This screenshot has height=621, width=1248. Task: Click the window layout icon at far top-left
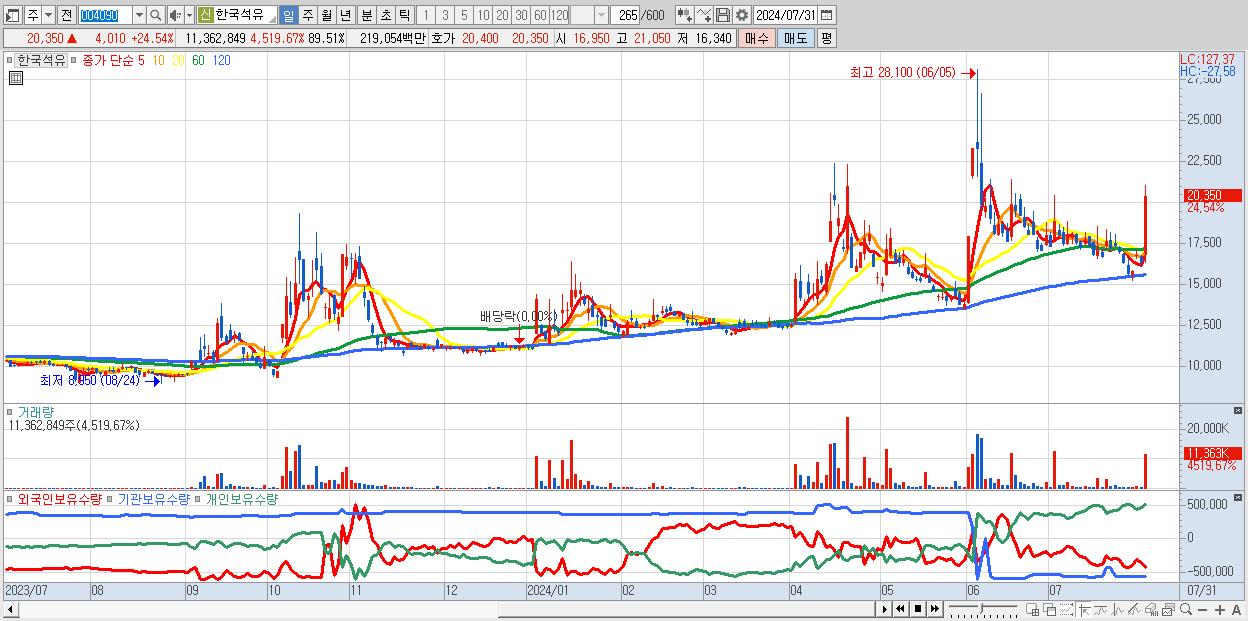point(11,15)
